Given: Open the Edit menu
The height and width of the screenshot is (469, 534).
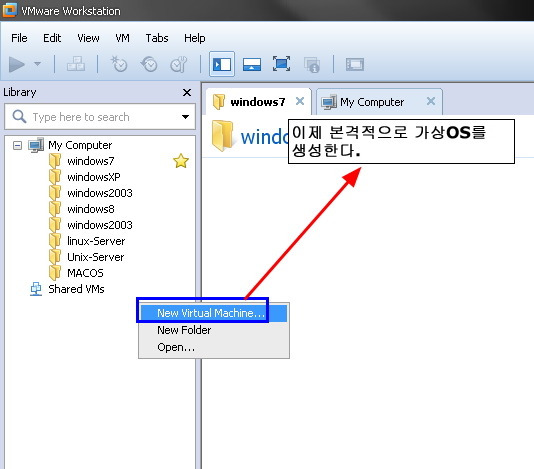Looking at the screenshot, I should pyautogui.click(x=52, y=38).
